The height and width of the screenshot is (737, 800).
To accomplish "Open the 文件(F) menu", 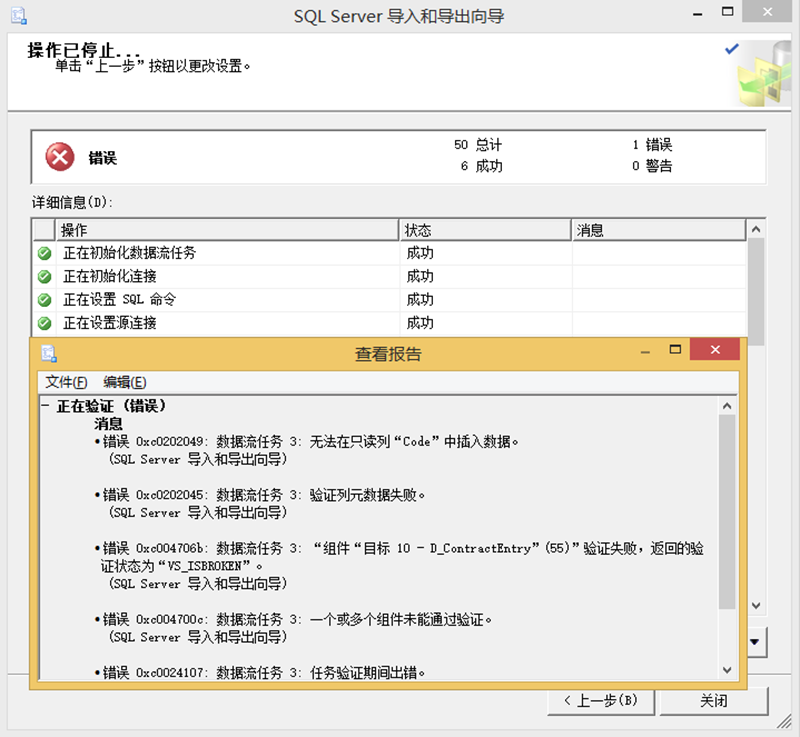I will coord(66,382).
